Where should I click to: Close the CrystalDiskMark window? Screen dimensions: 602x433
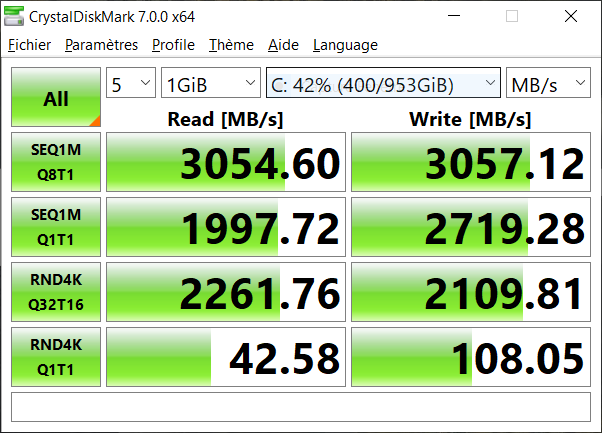[571, 16]
